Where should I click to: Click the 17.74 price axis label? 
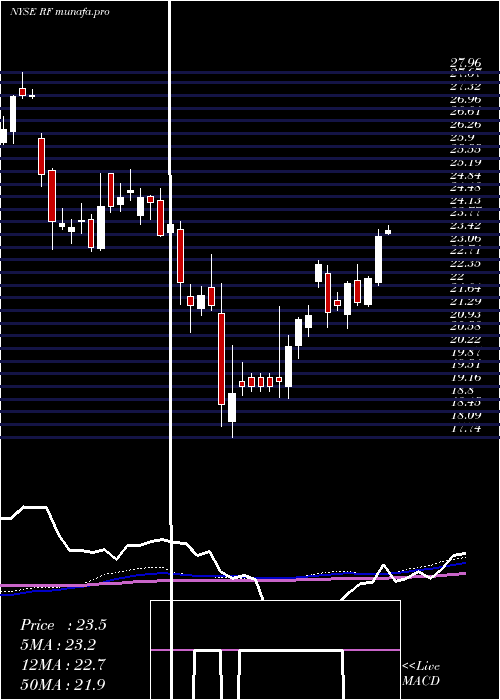[465, 429]
